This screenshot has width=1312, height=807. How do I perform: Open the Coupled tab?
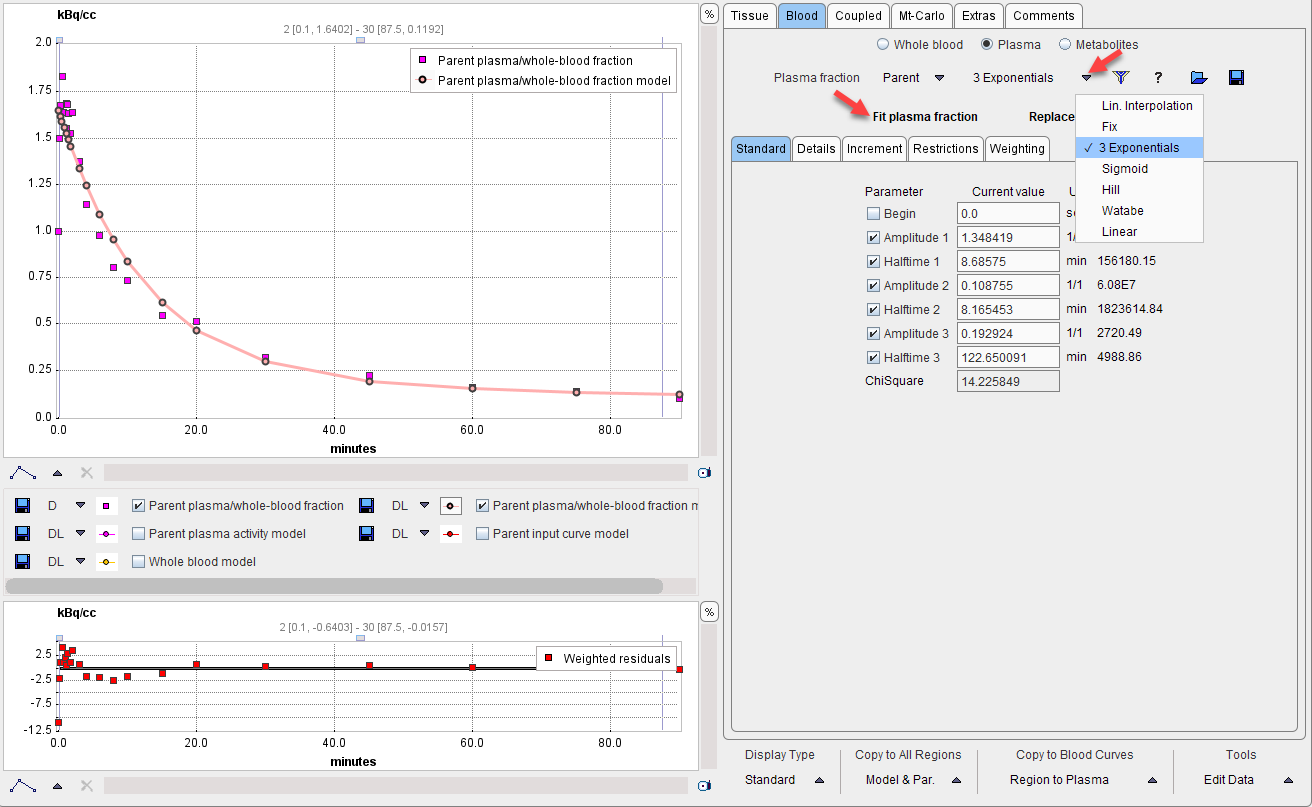point(858,16)
